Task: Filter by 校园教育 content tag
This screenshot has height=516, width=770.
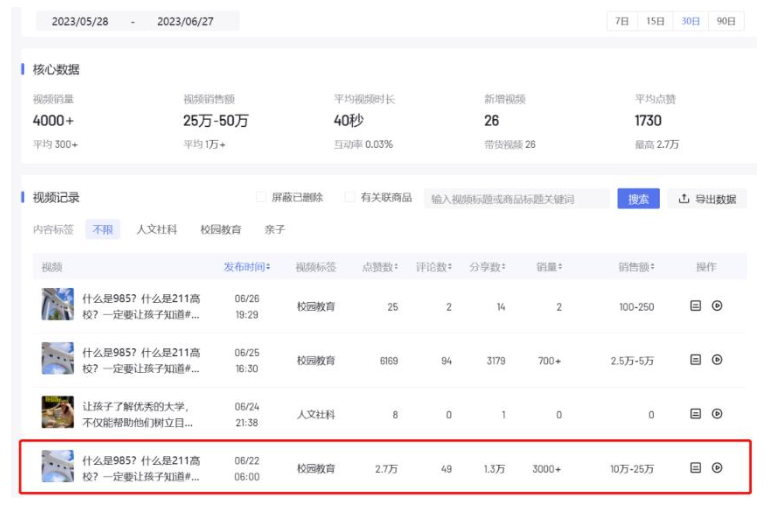Action: pos(221,230)
